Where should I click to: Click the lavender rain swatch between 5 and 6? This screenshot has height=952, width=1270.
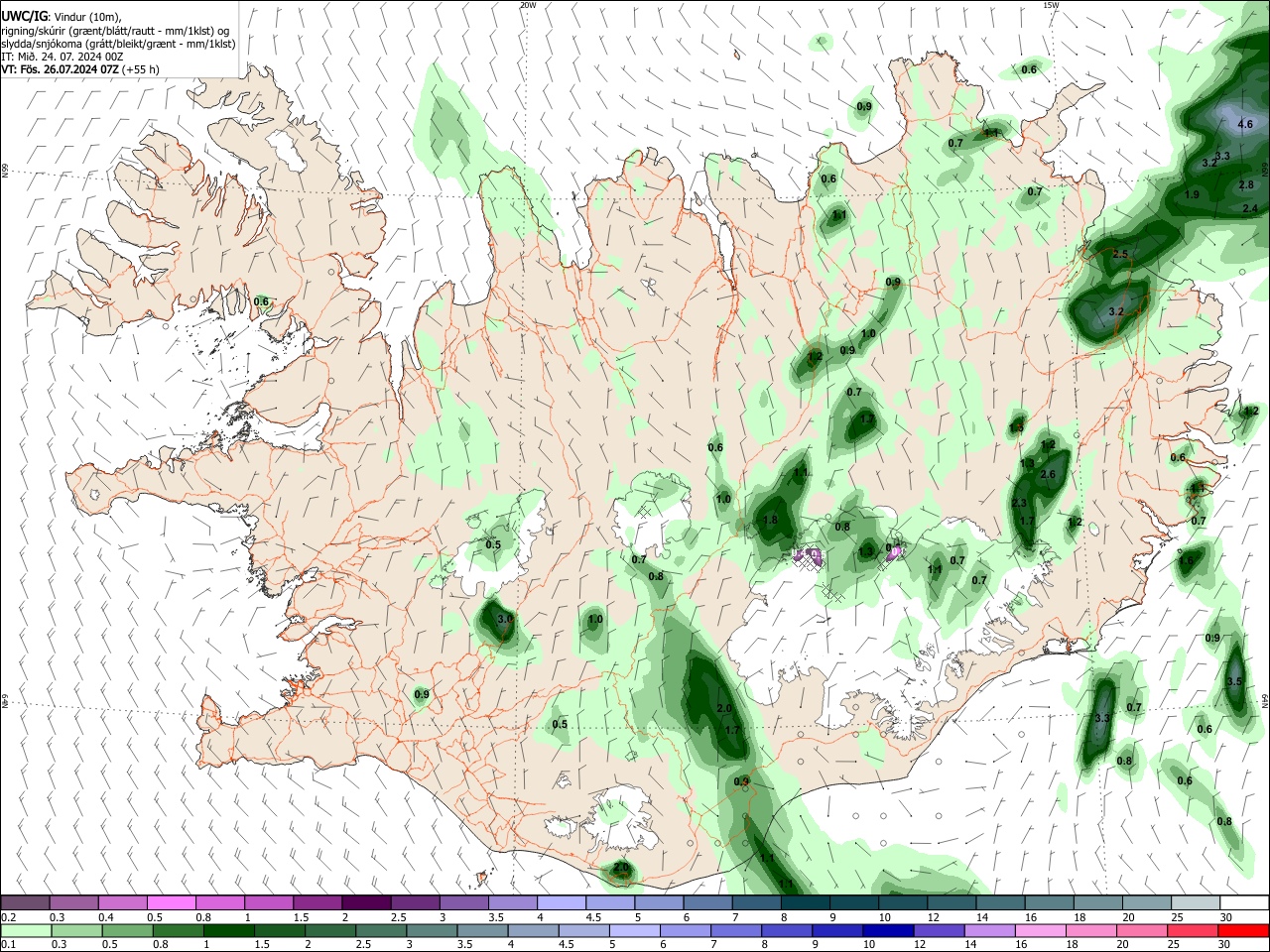(x=633, y=931)
